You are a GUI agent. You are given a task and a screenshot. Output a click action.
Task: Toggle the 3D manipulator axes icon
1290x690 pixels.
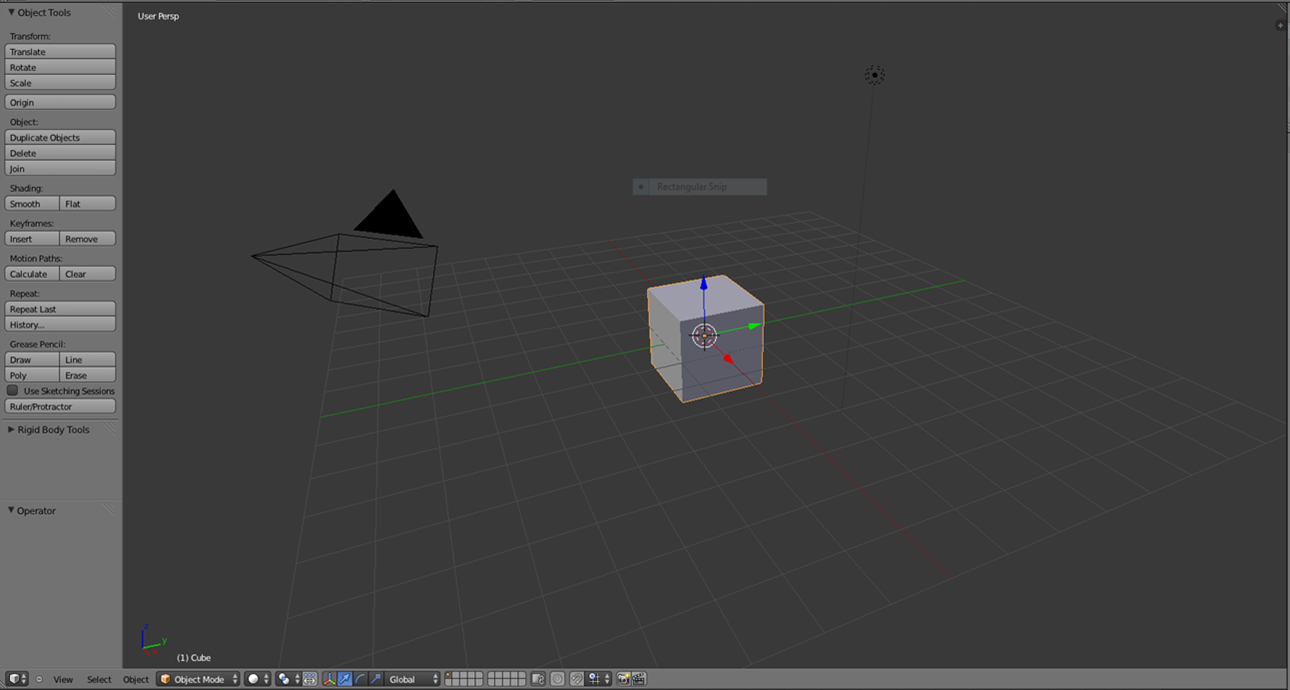(329, 679)
